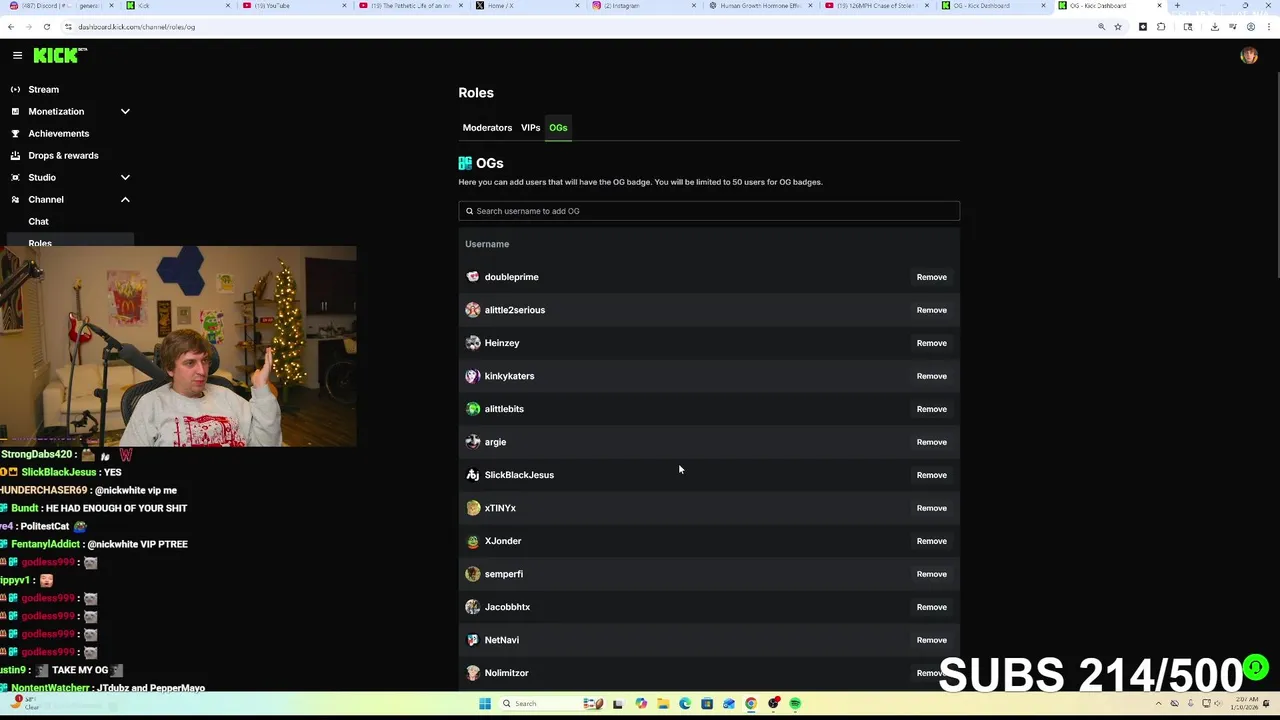Click the Kick logo
Screen dimensions: 1280x720
click(60, 55)
